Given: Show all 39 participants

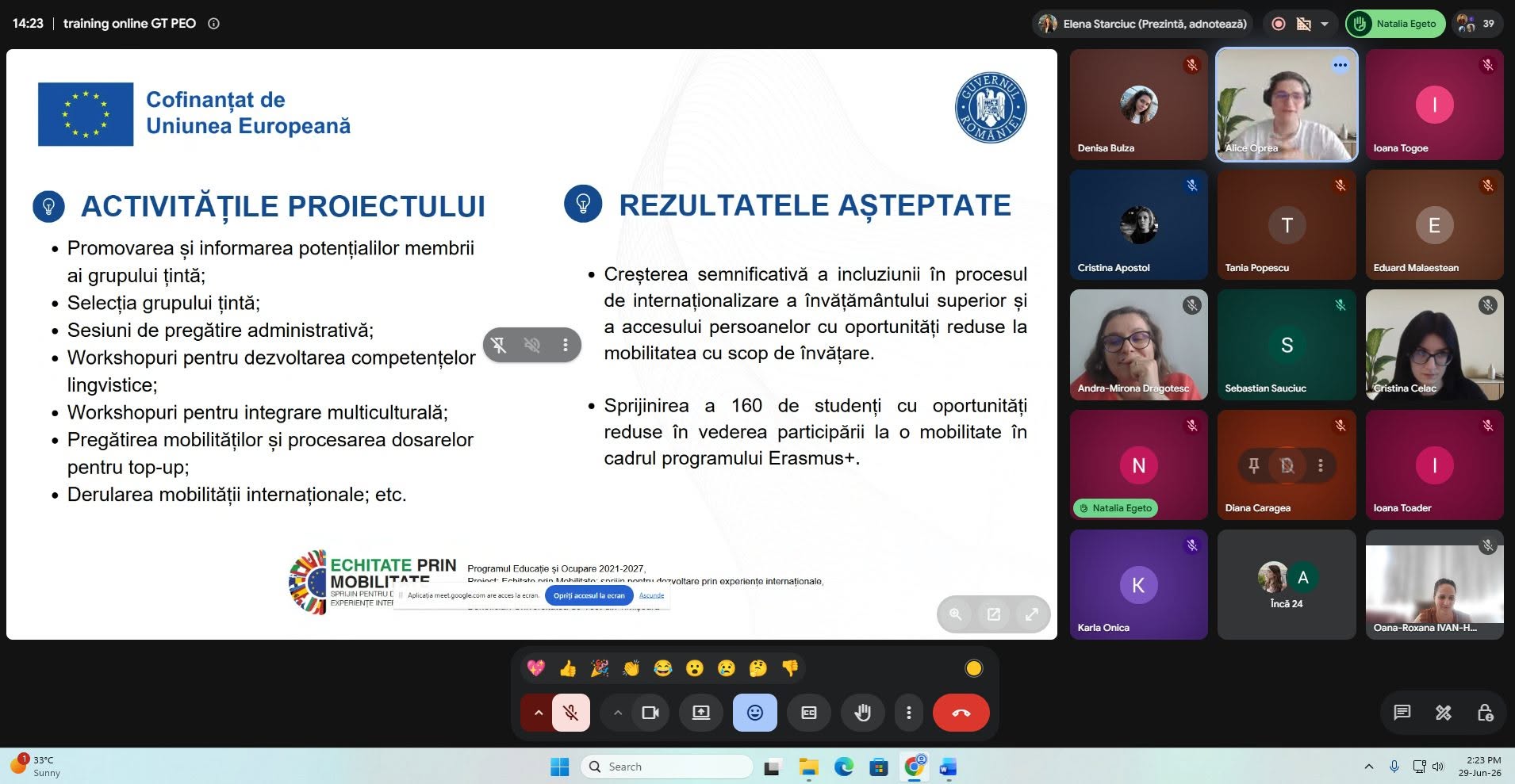Looking at the screenshot, I should click(x=1477, y=24).
